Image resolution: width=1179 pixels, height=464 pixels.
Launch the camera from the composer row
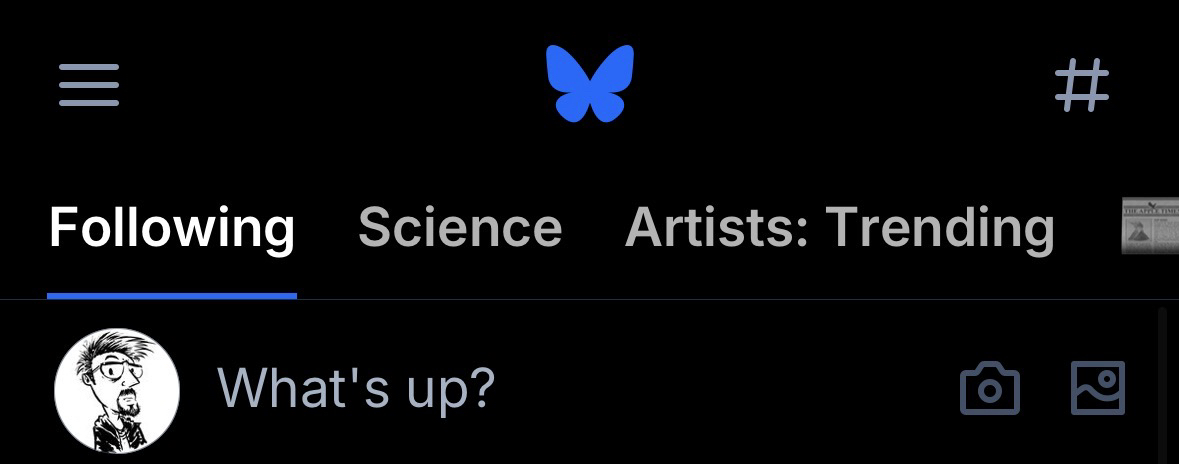coord(989,389)
